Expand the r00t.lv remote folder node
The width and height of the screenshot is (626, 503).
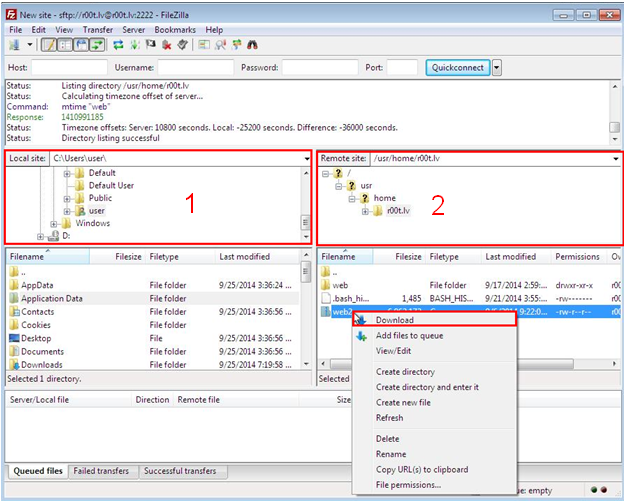click(366, 211)
